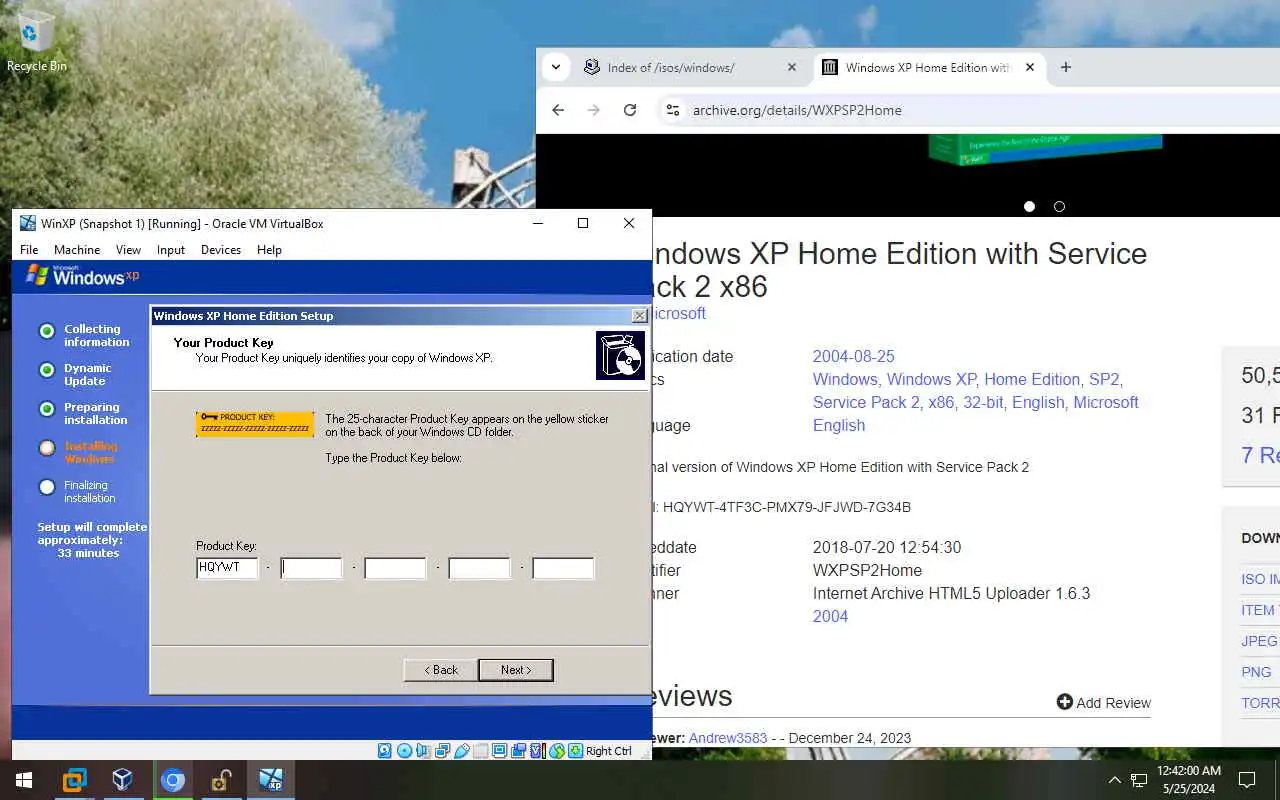The width and height of the screenshot is (1280, 800).
Task: Click VirtualBox keyboard capture arrow icon
Action: [x=576, y=751]
